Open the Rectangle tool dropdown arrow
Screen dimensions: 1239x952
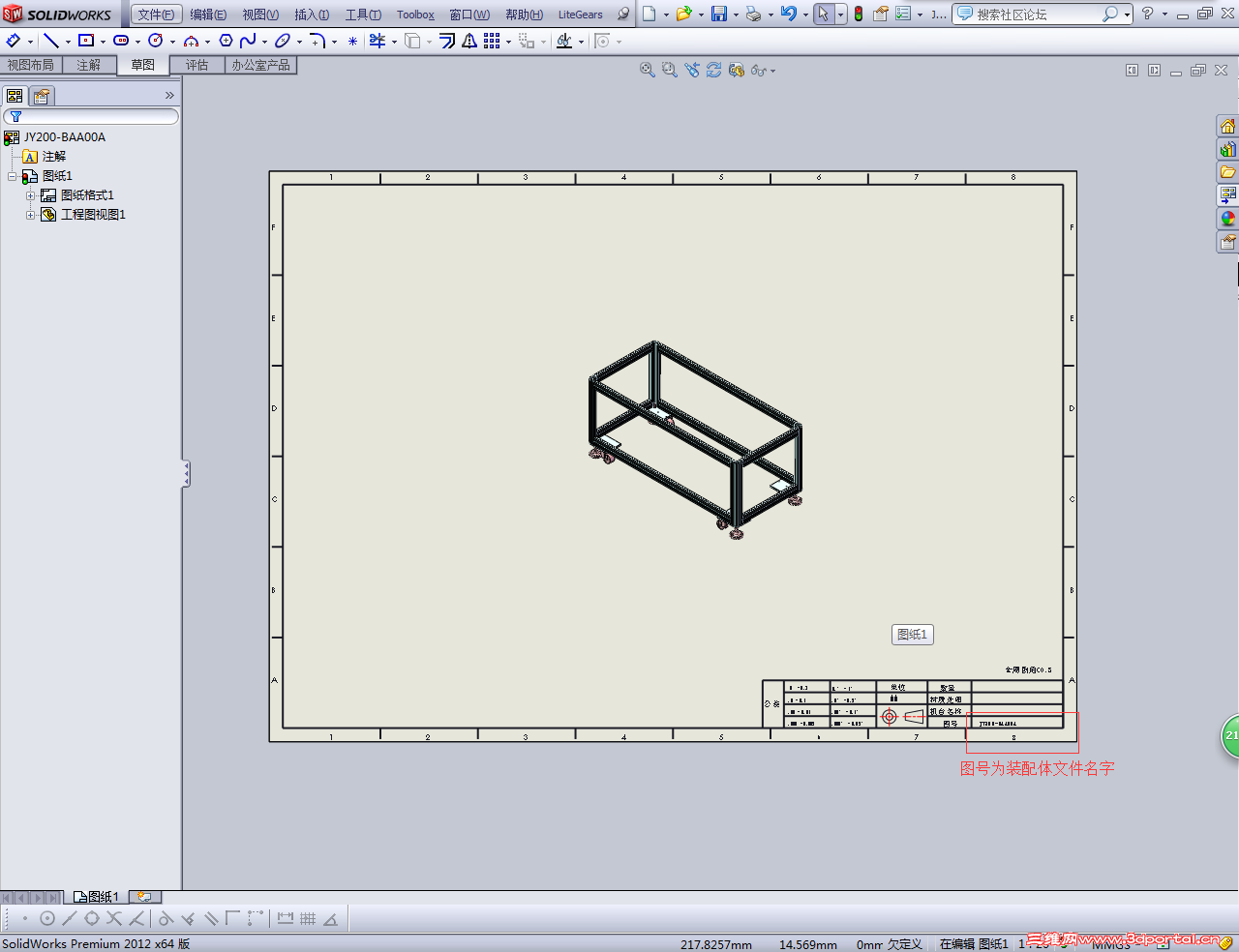pos(103,42)
